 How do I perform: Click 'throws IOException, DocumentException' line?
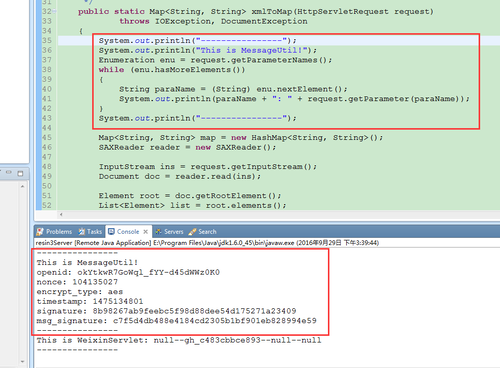[213, 21]
